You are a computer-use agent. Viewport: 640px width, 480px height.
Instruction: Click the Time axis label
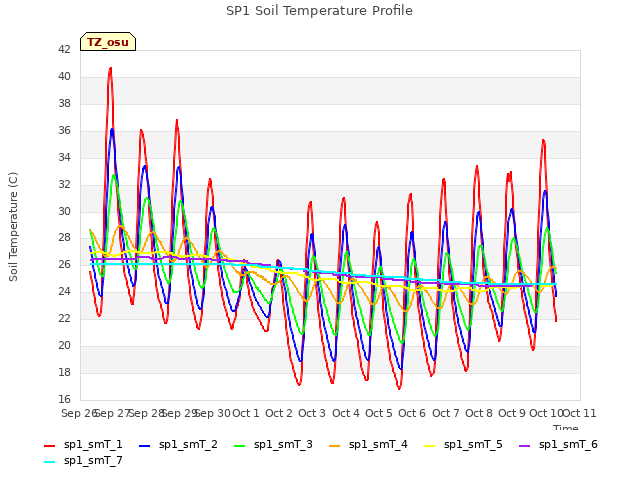tap(566, 427)
